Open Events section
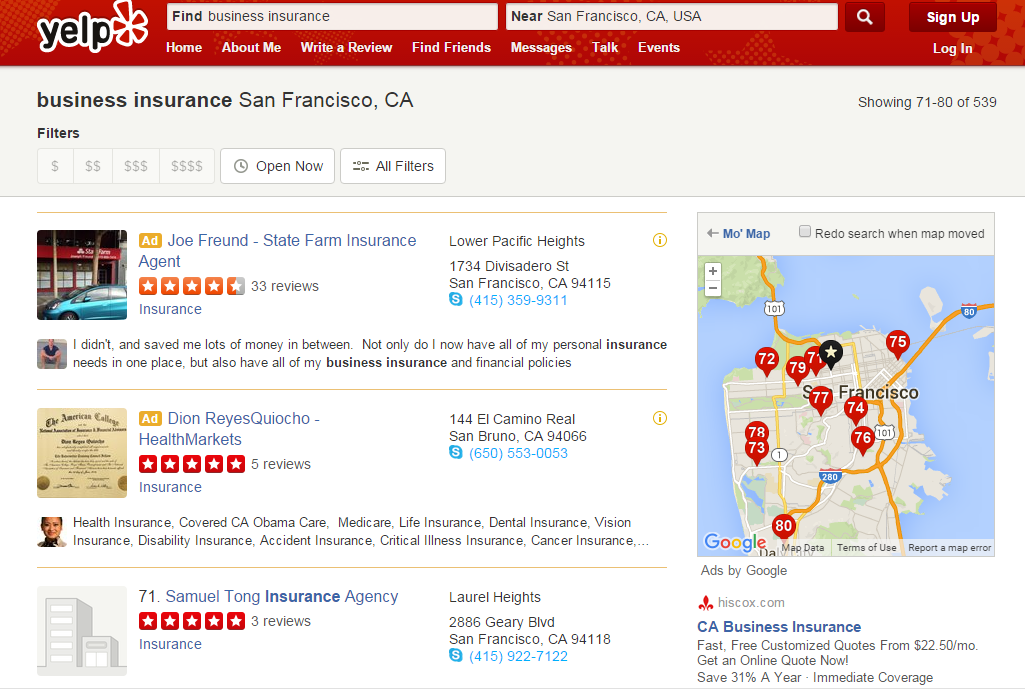 [659, 48]
